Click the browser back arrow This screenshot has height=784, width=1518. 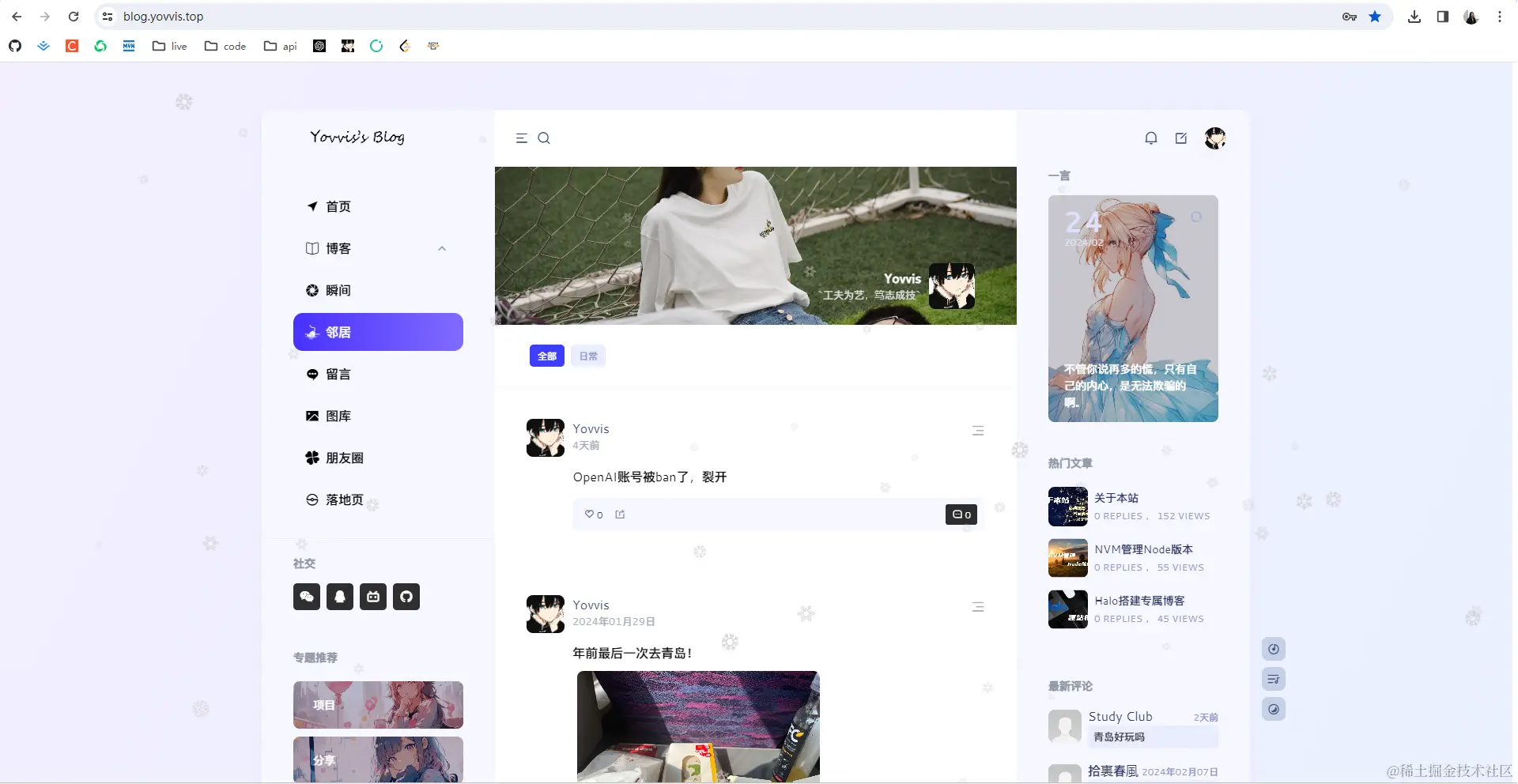(x=17, y=17)
